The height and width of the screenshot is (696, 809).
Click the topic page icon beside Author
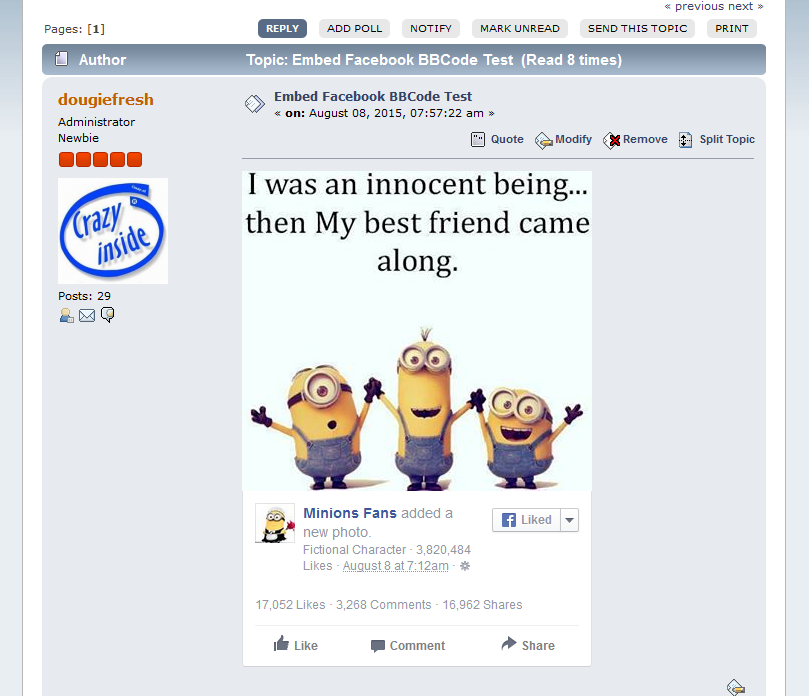(62, 59)
